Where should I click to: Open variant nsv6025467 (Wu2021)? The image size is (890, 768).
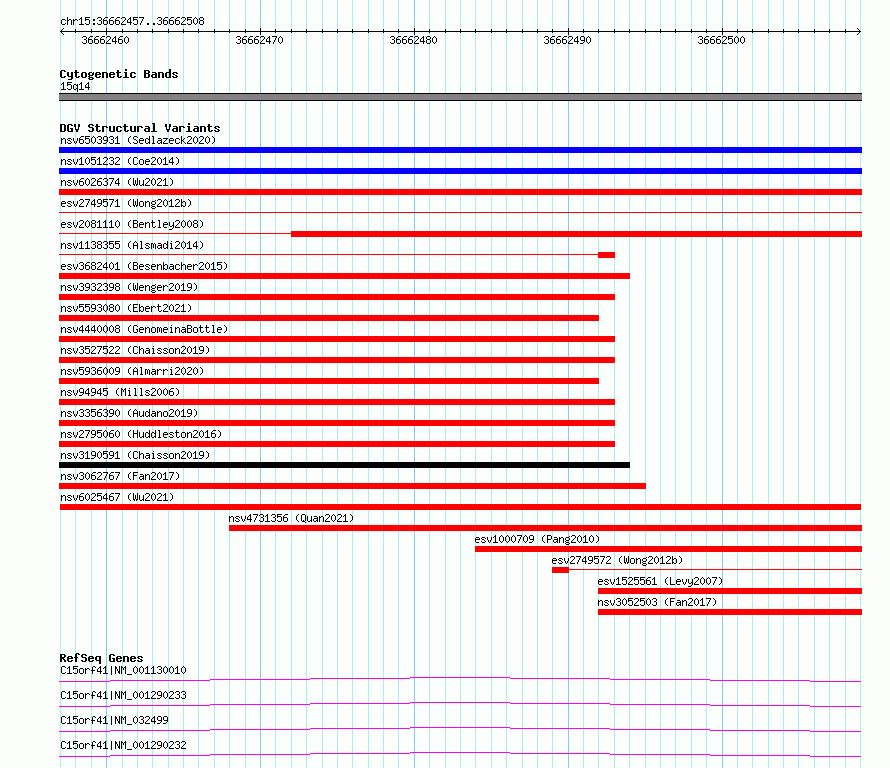pyautogui.click(x=117, y=497)
